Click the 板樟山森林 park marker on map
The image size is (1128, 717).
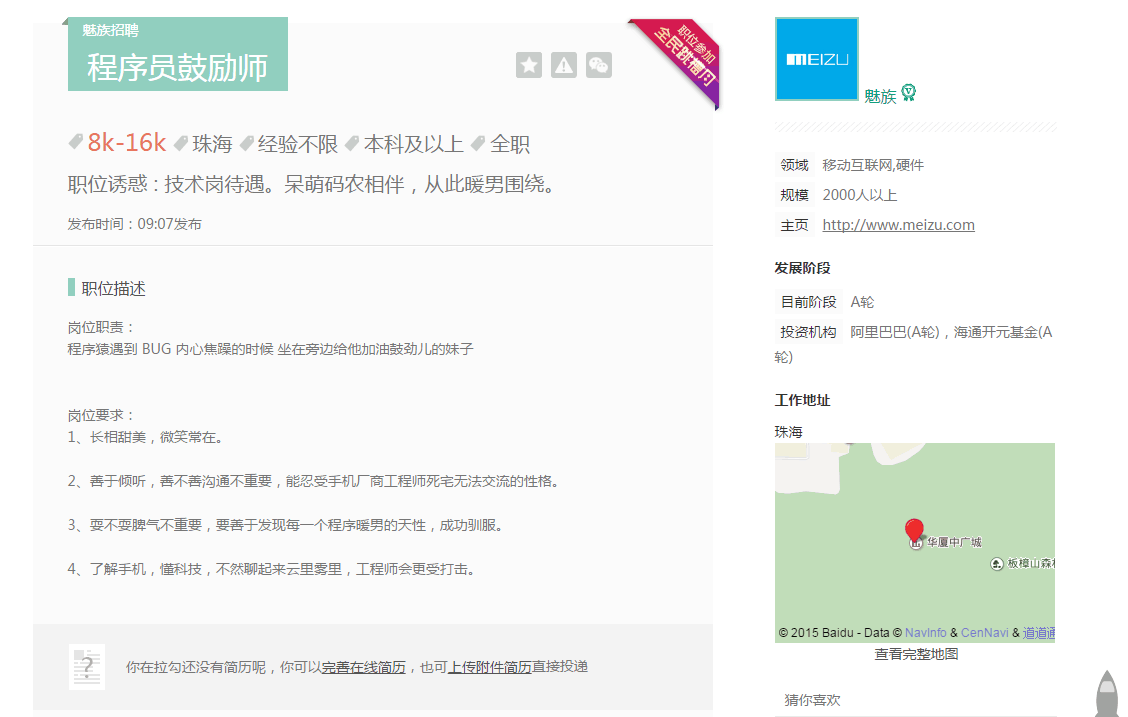click(x=996, y=564)
